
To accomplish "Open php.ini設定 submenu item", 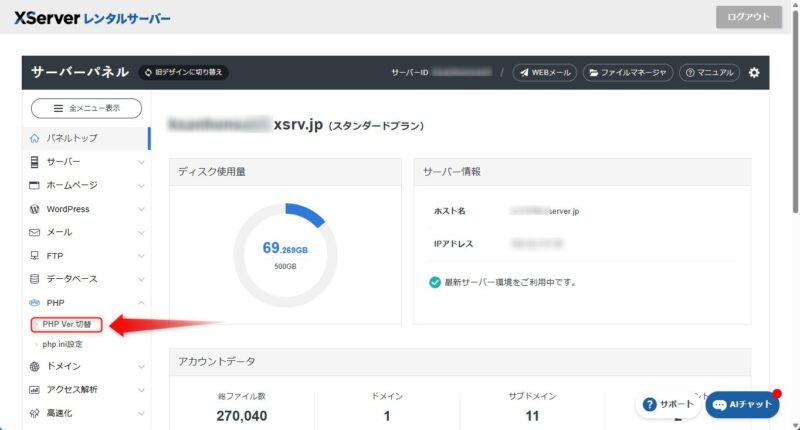I will point(62,344).
